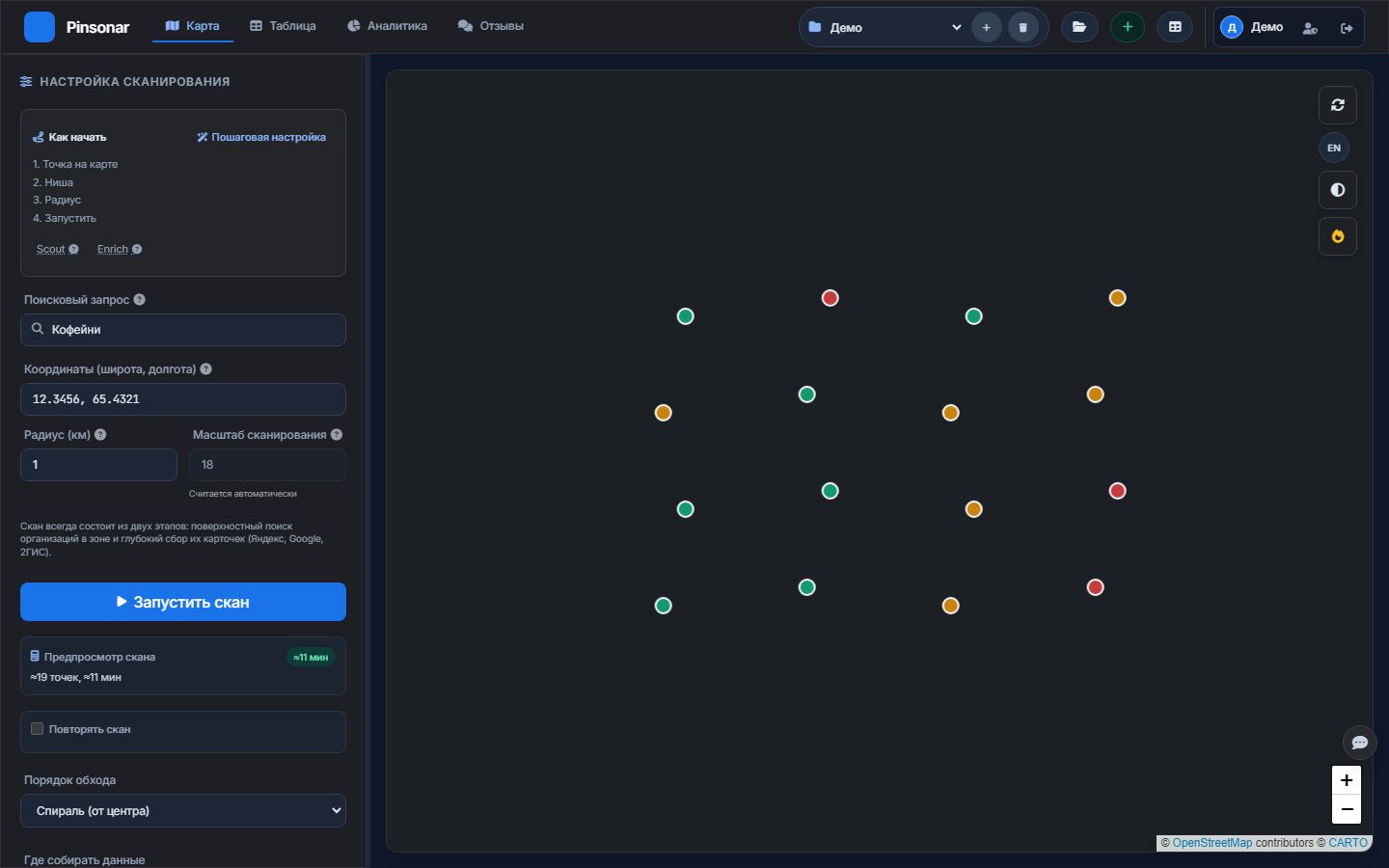Switch language via the EN button
Viewport: 1389px width, 868px height.
click(x=1334, y=148)
